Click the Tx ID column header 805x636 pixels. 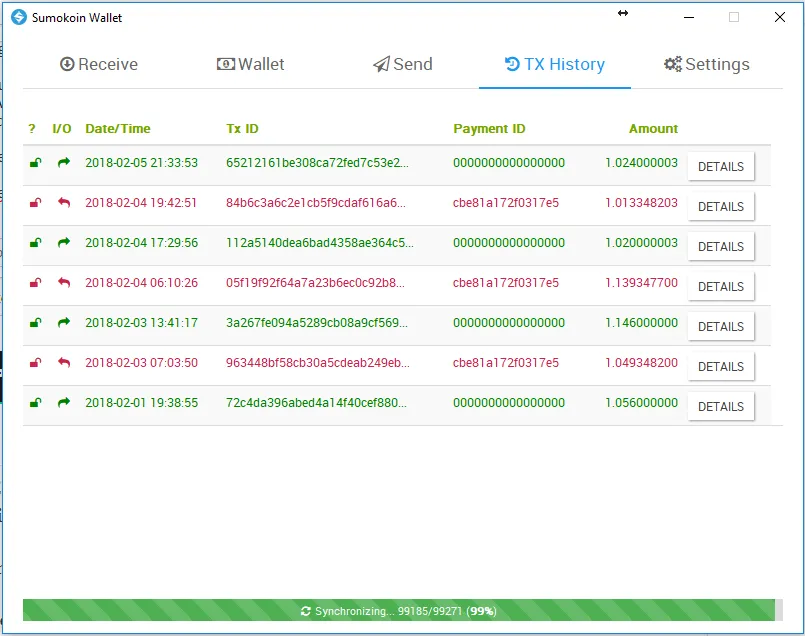[x=242, y=129]
